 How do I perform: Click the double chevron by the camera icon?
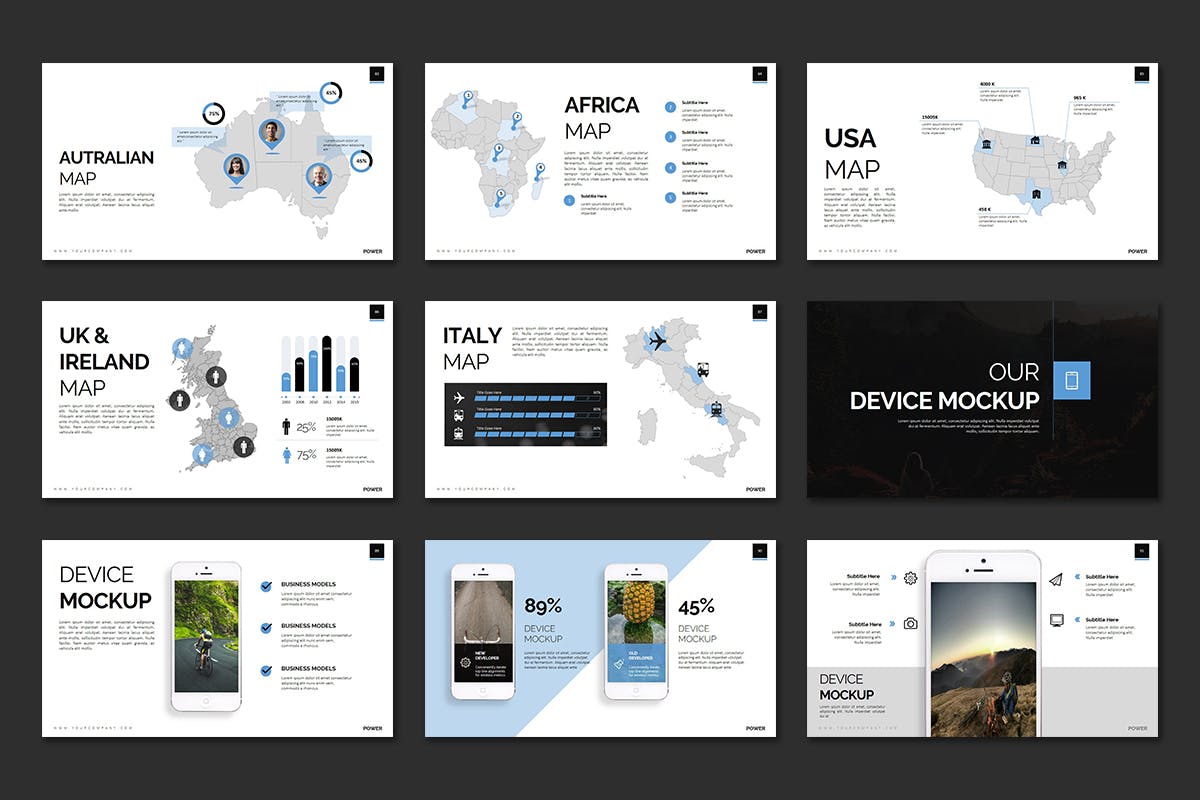(891, 624)
